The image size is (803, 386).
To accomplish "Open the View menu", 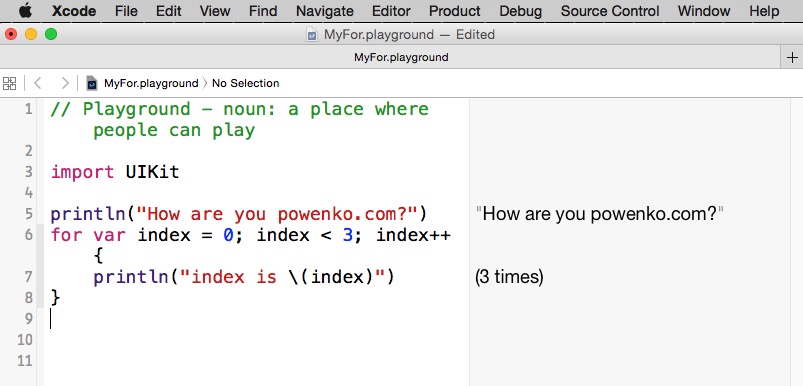I will [215, 11].
